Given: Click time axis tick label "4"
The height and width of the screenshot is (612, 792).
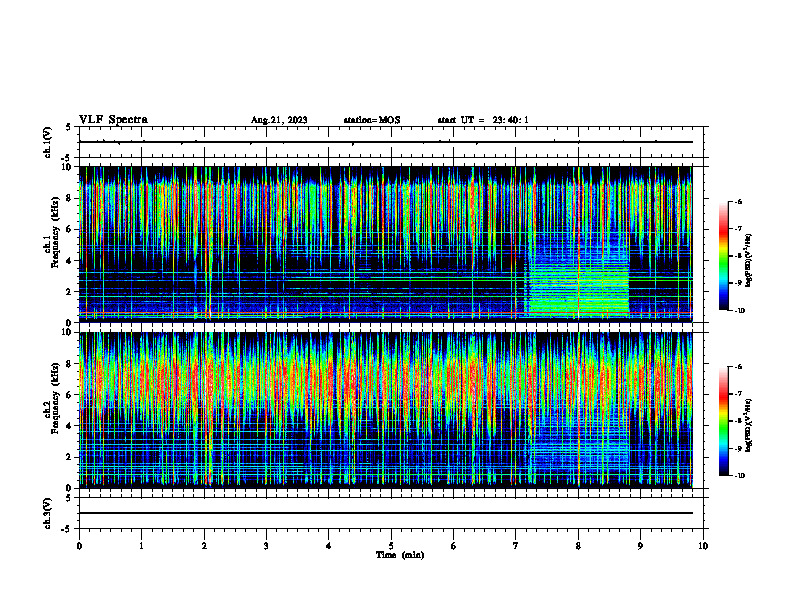Looking at the screenshot, I should pyautogui.click(x=329, y=546).
